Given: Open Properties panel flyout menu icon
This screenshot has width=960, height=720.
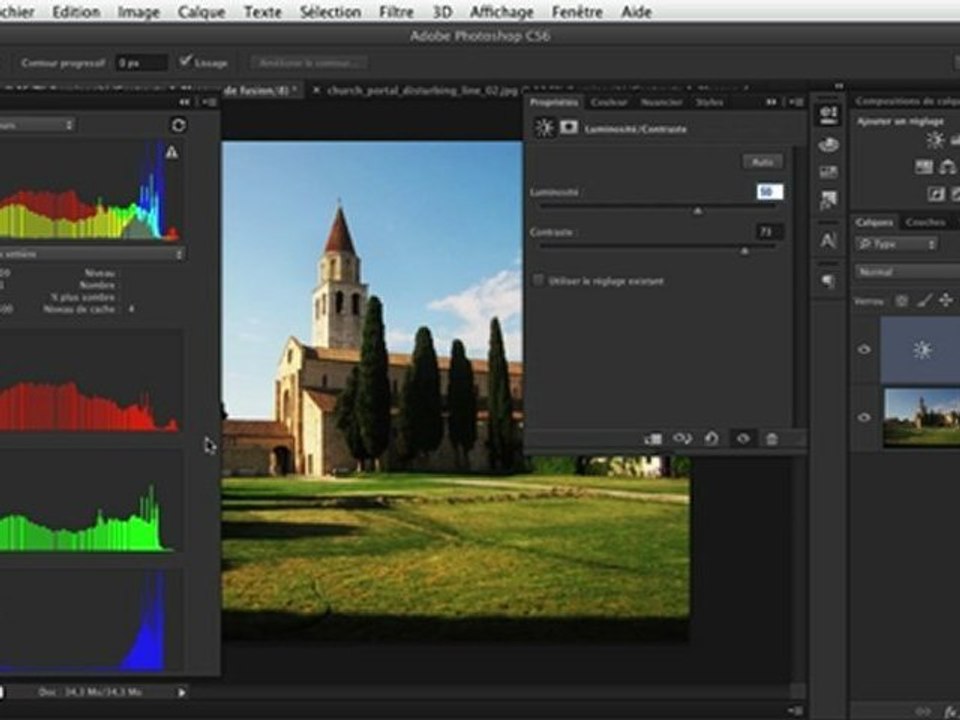Looking at the screenshot, I should [x=796, y=102].
